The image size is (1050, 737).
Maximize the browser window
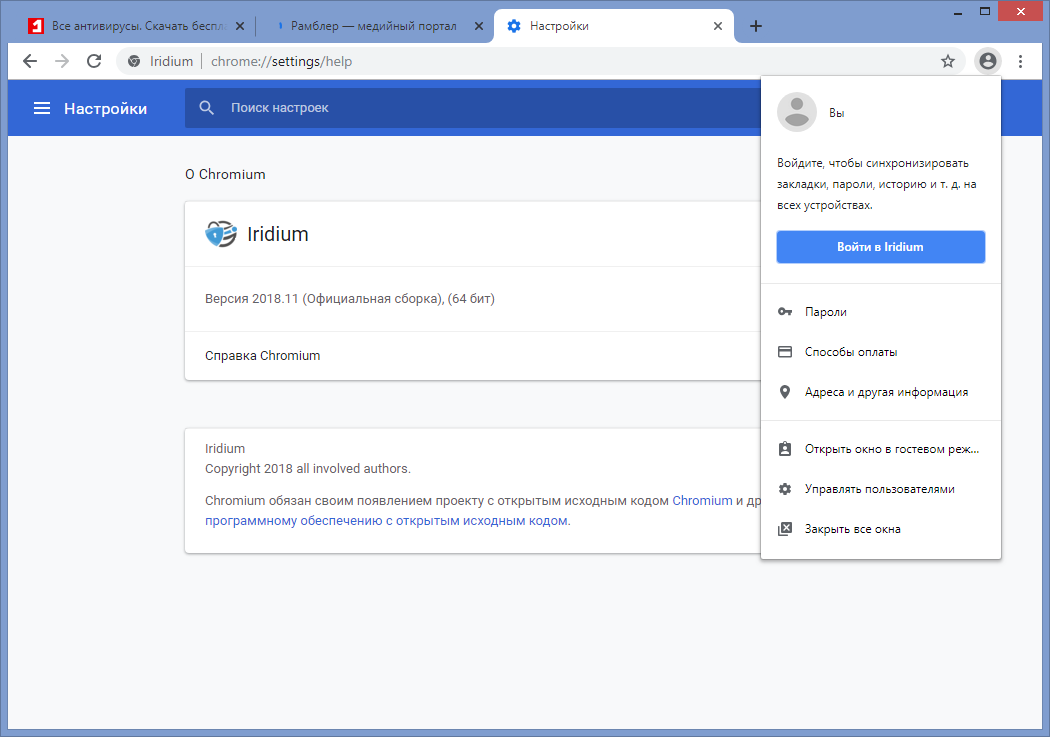coord(984,11)
